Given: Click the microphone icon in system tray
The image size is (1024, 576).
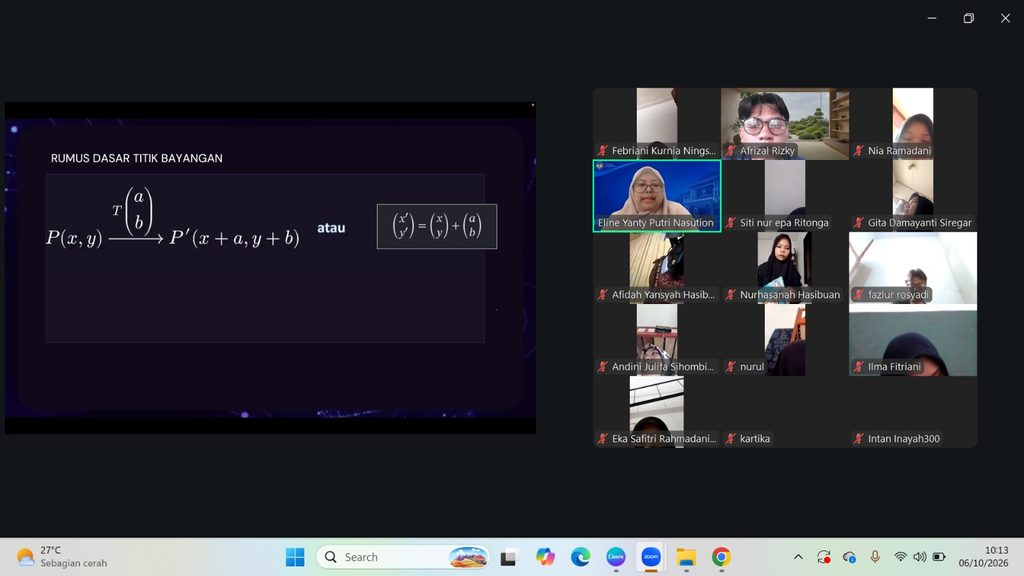Looking at the screenshot, I should [x=875, y=556].
